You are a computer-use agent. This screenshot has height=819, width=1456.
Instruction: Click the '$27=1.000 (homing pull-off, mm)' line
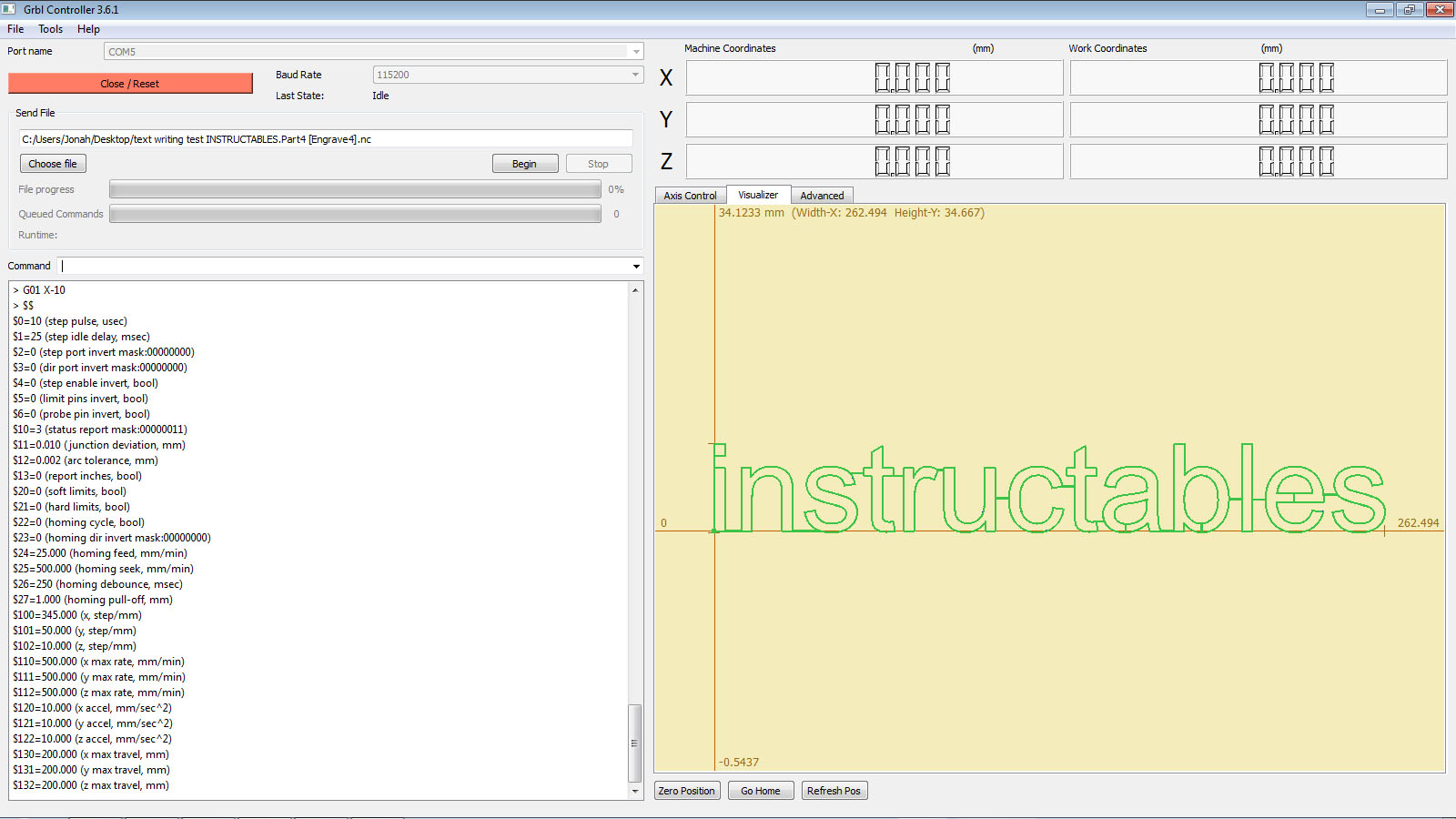click(x=93, y=600)
